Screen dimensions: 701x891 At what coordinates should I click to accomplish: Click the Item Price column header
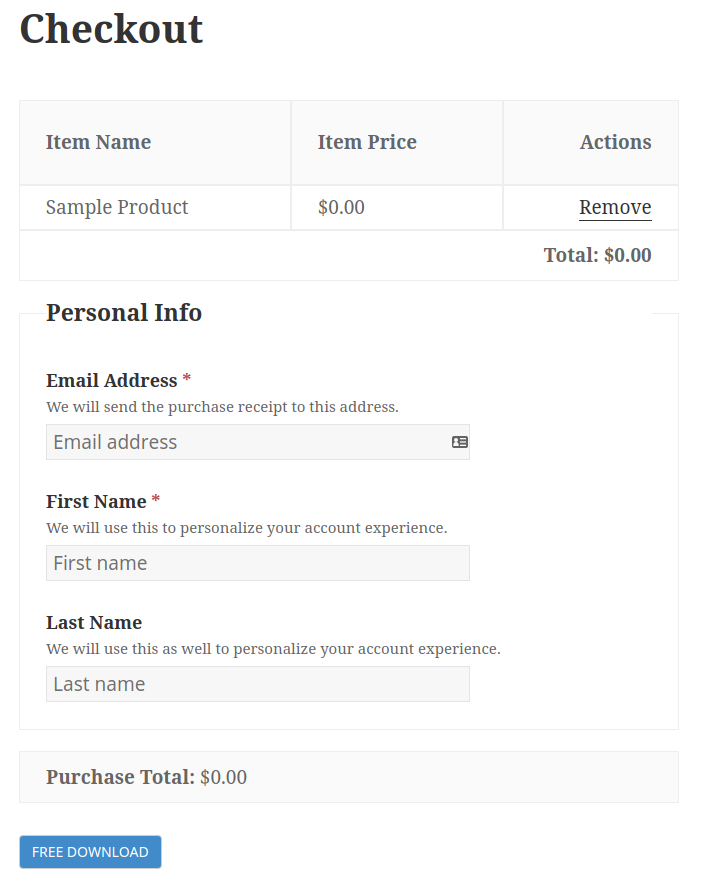pyautogui.click(x=367, y=142)
